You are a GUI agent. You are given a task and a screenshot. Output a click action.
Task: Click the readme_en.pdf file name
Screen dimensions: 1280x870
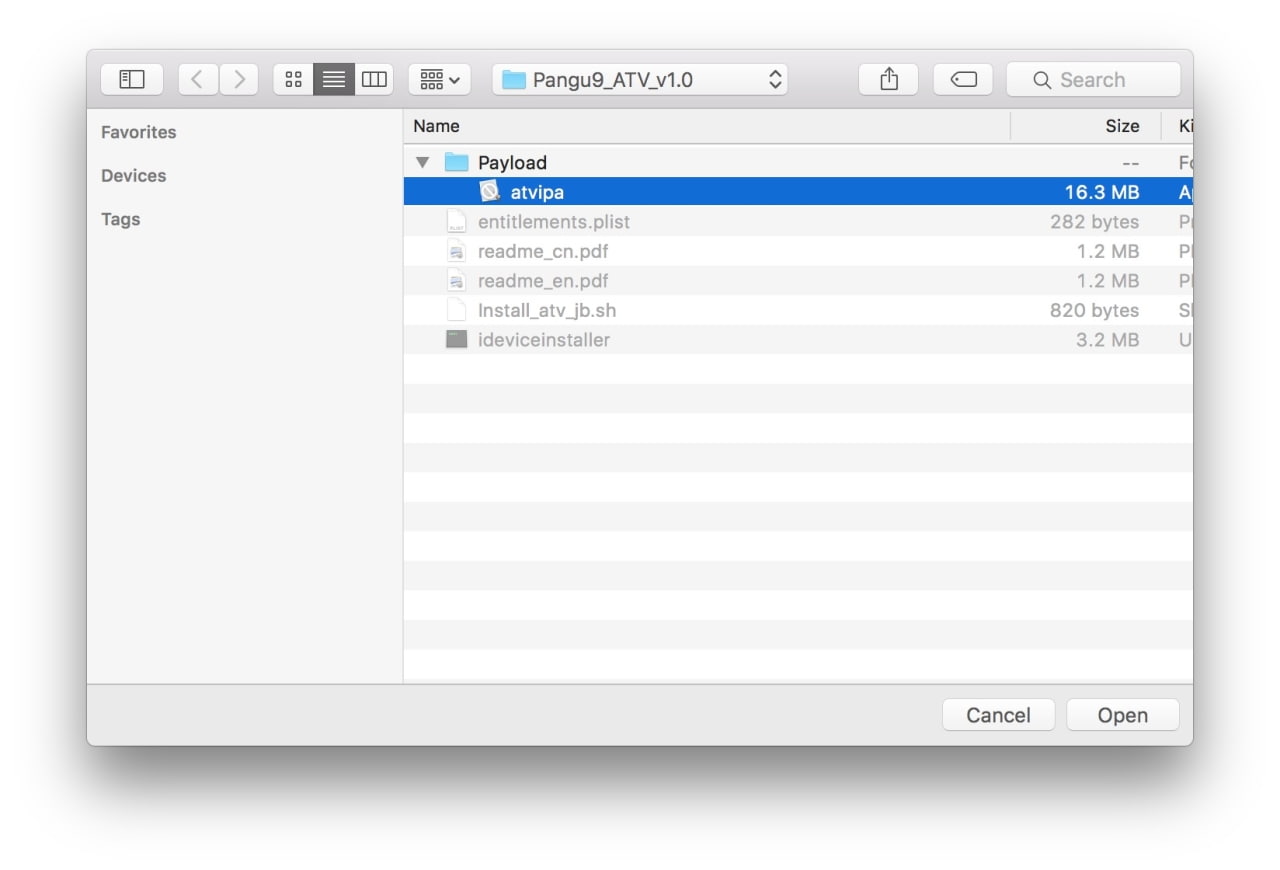coord(543,281)
